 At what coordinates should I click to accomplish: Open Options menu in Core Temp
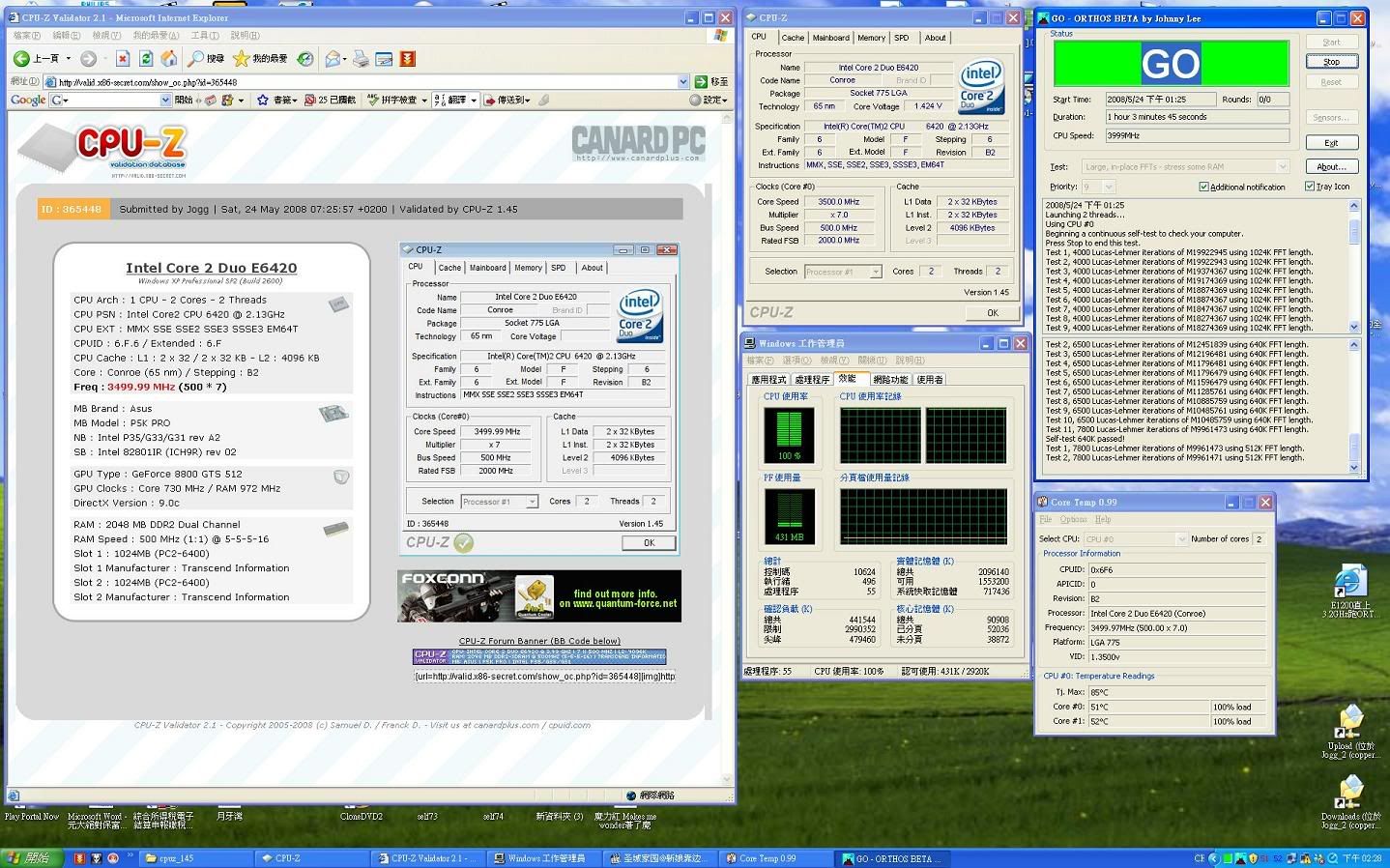coord(1073,519)
